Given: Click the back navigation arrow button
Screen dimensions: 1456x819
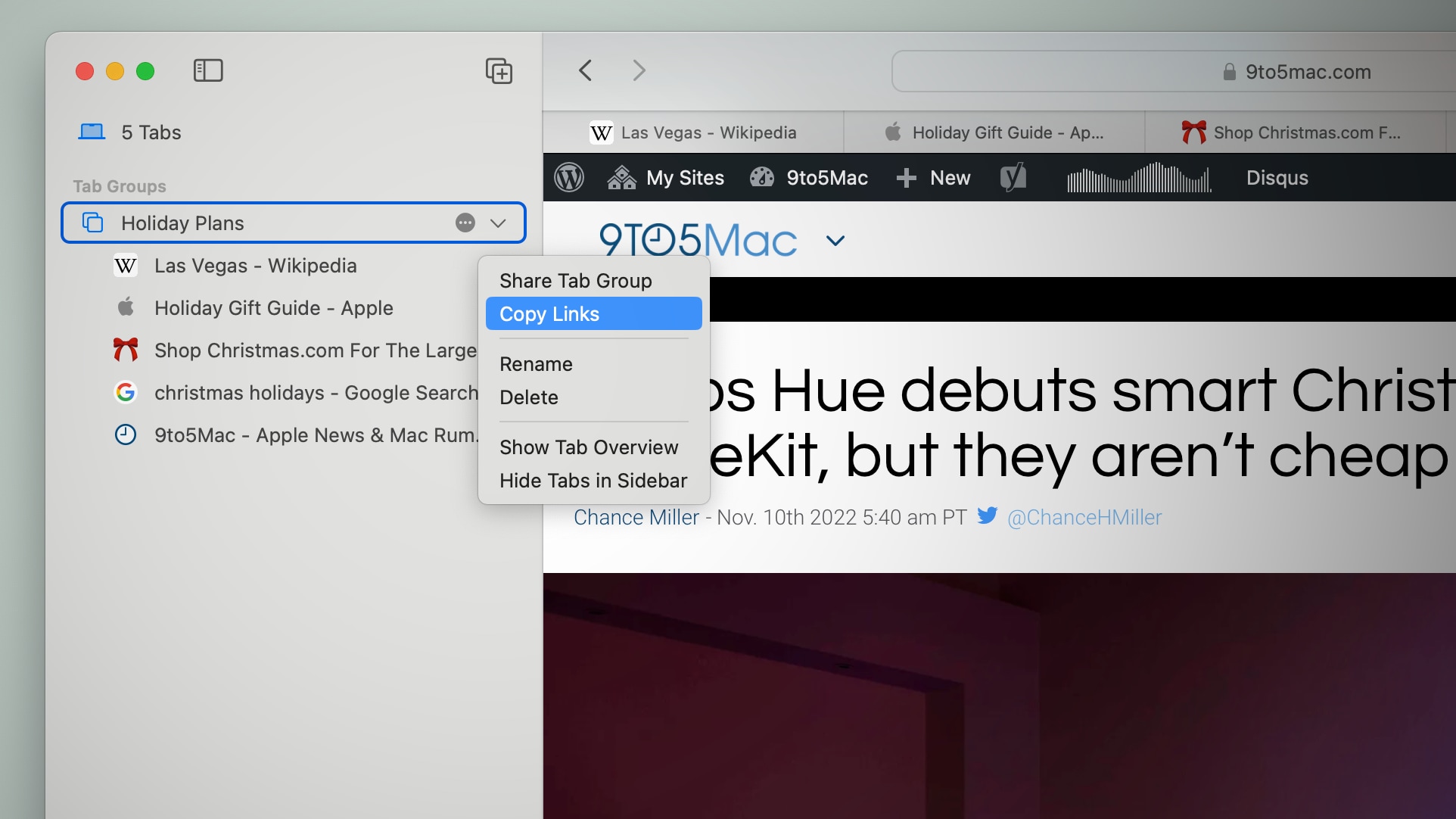Looking at the screenshot, I should point(585,70).
